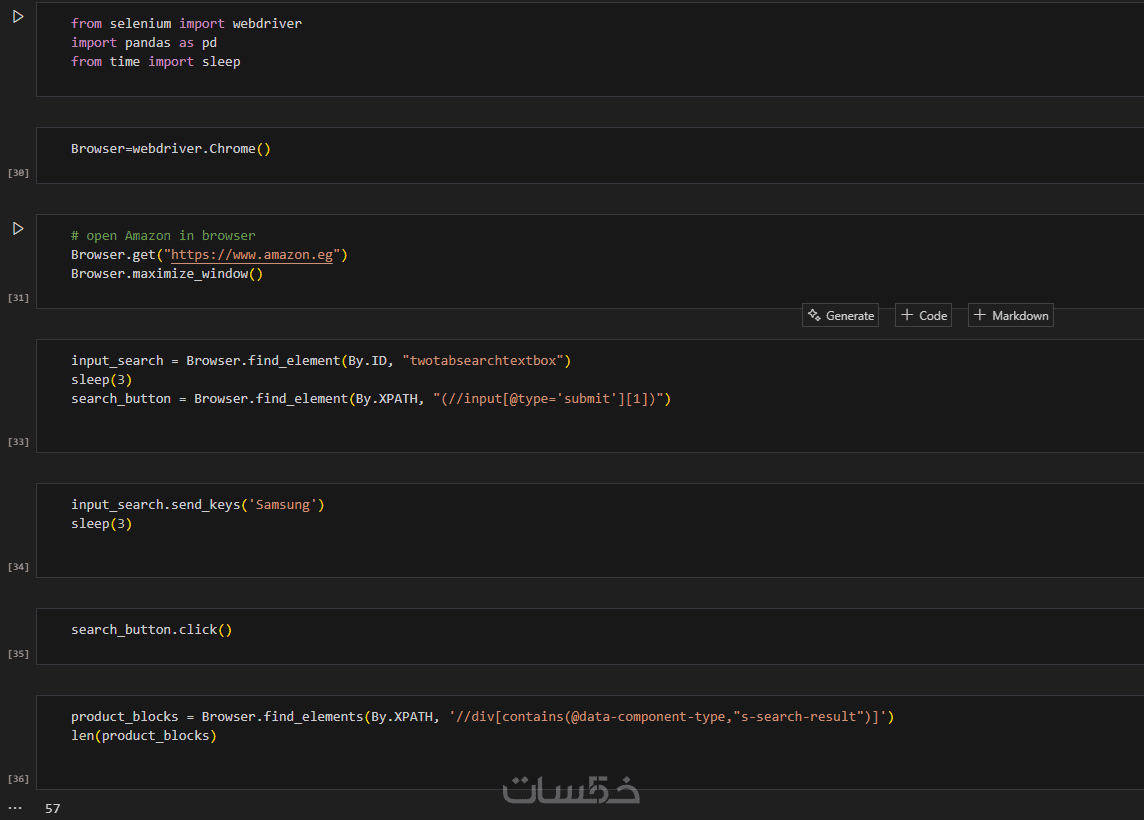Click the import pandas as pd line
The image size is (1144, 820).
144,43
